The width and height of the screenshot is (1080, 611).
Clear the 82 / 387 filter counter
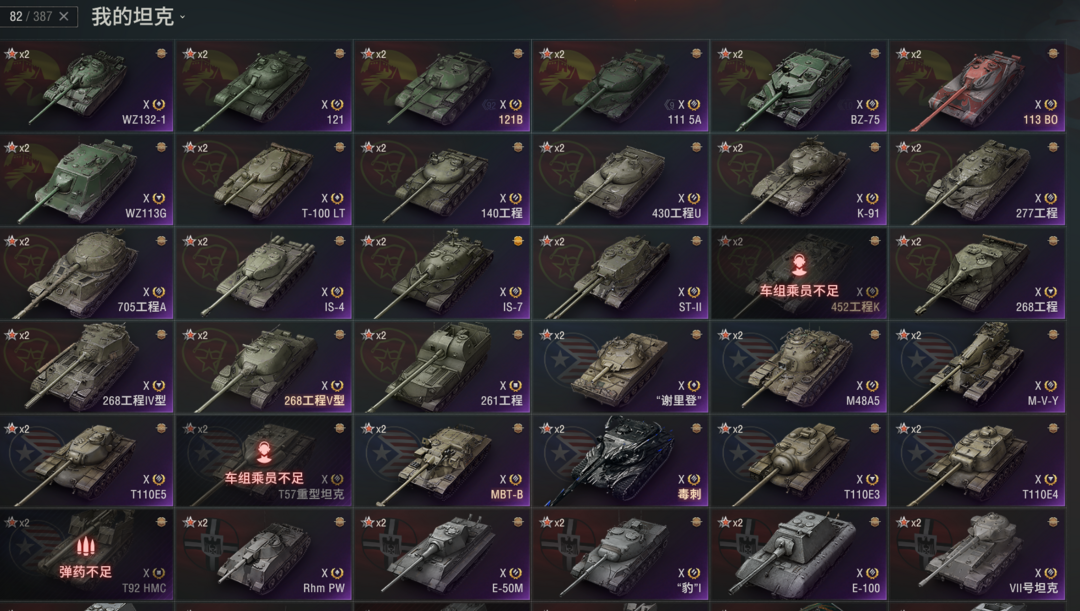63,17
